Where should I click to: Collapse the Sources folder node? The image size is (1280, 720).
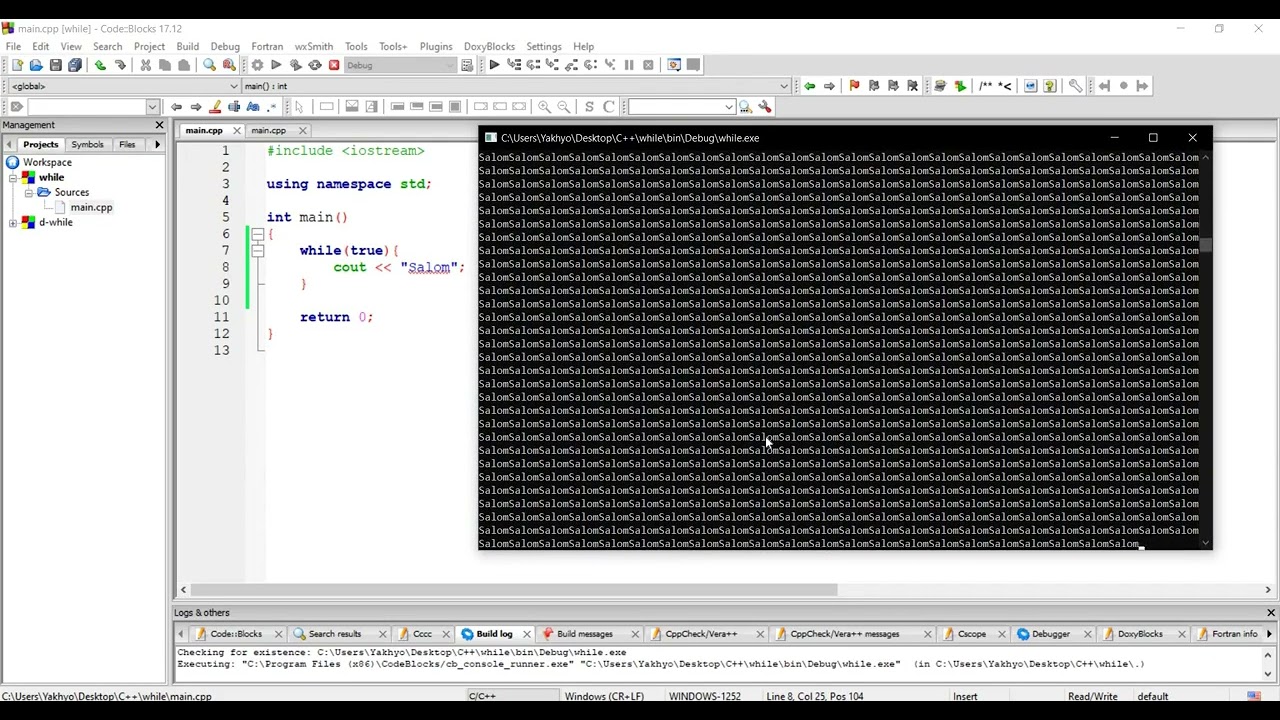click(x=29, y=192)
